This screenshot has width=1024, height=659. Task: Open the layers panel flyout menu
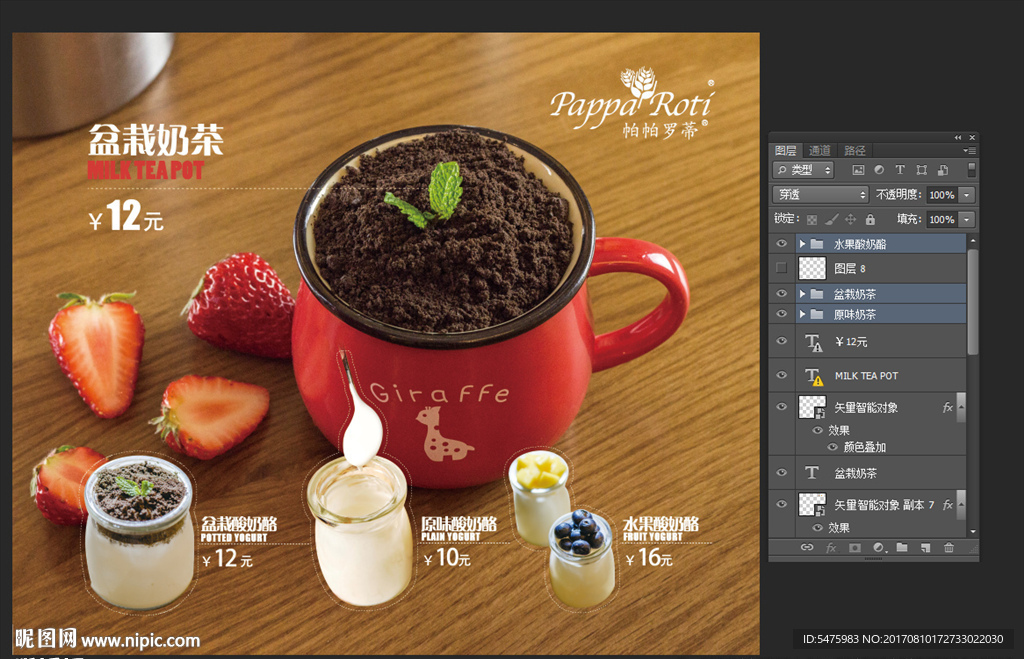click(969, 150)
